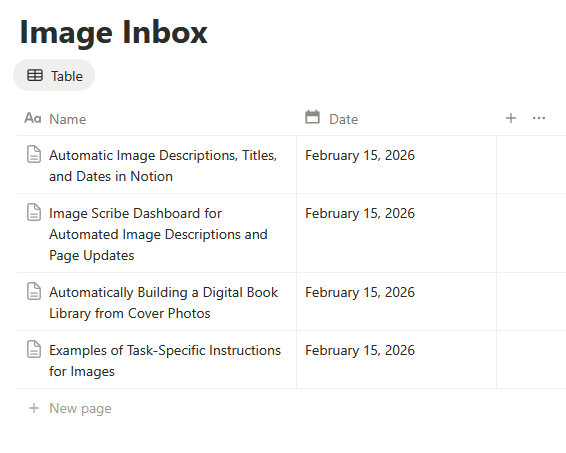Viewport: 566px width, 453px height.
Task: Click the table grid icon in Table tab
Action: coord(35,75)
